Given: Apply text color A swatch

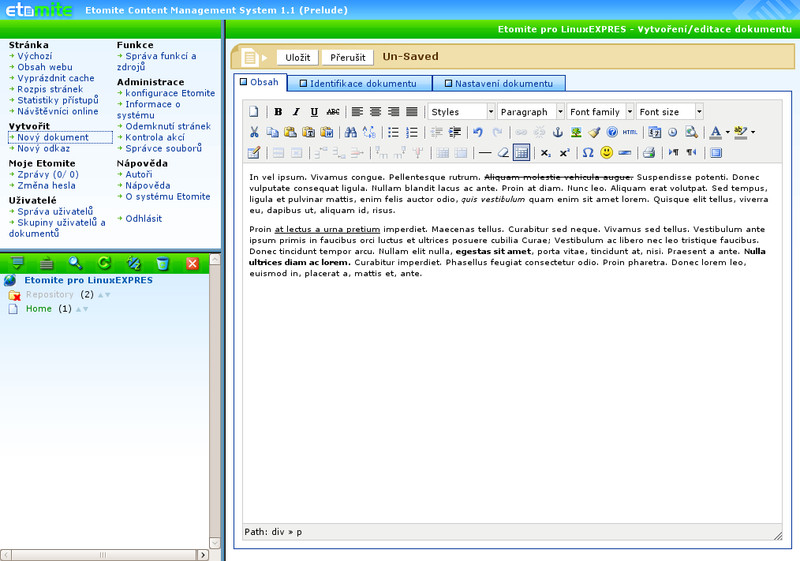Looking at the screenshot, I should click(715, 132).
